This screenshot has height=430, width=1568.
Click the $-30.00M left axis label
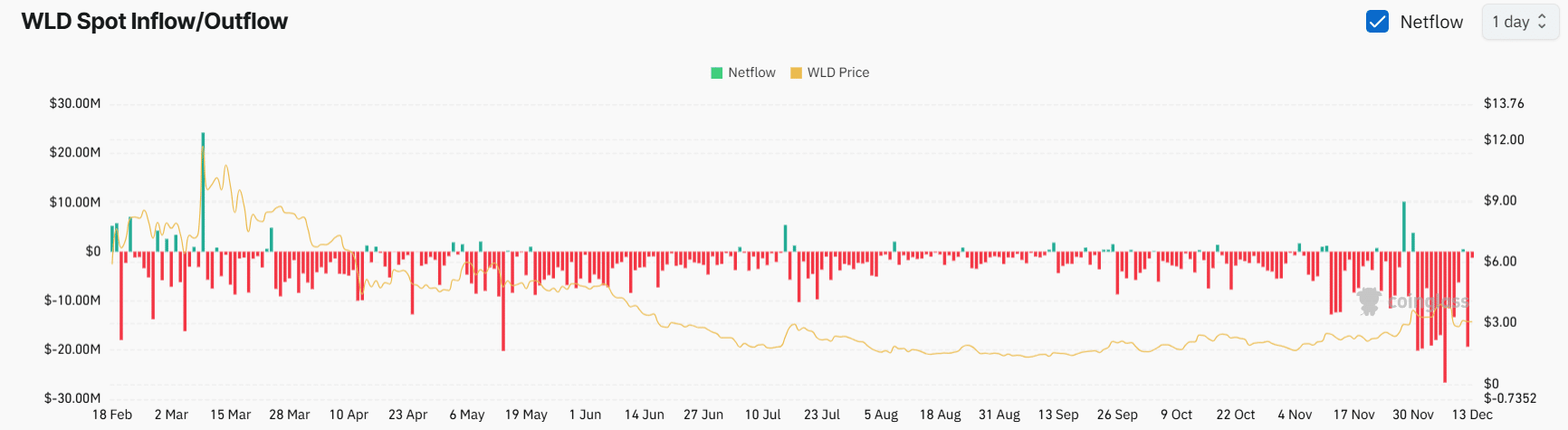point(72,397)
